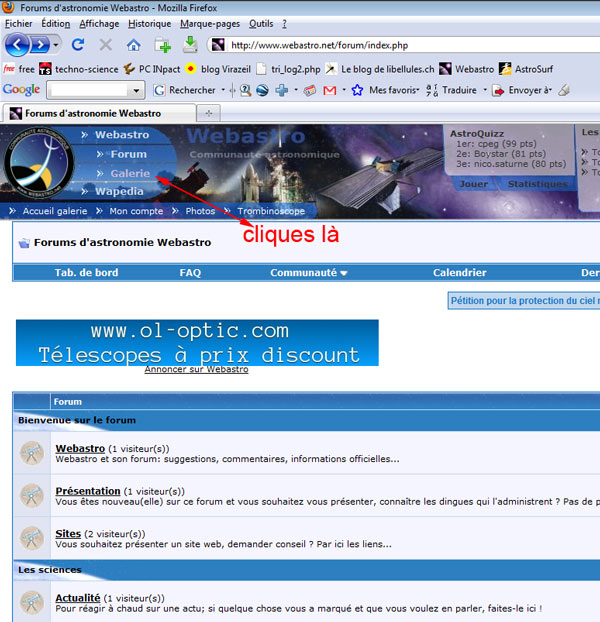The width and height of the screenshot is (600, 622).
Task: Click the Traduire toolbar button
Action: pyautogui.click(x=451, y=90)
